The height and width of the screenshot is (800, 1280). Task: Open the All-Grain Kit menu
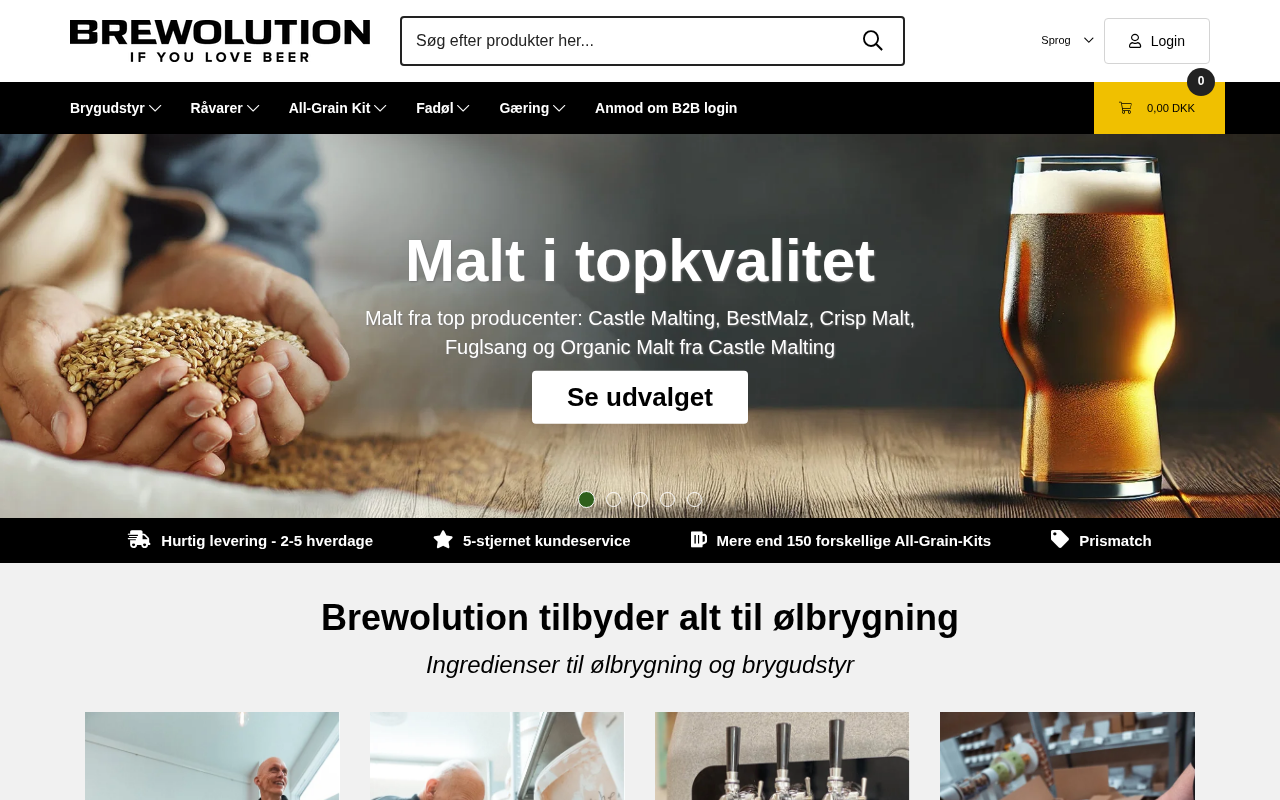pos(338,108)
